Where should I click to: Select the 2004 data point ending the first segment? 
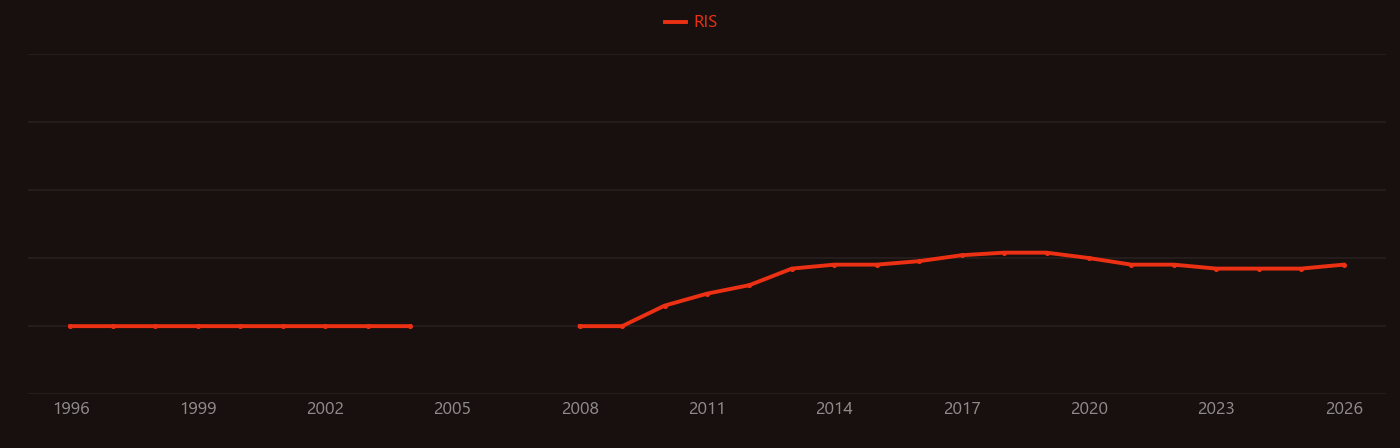pyautogui.click(x=410, y=326)
